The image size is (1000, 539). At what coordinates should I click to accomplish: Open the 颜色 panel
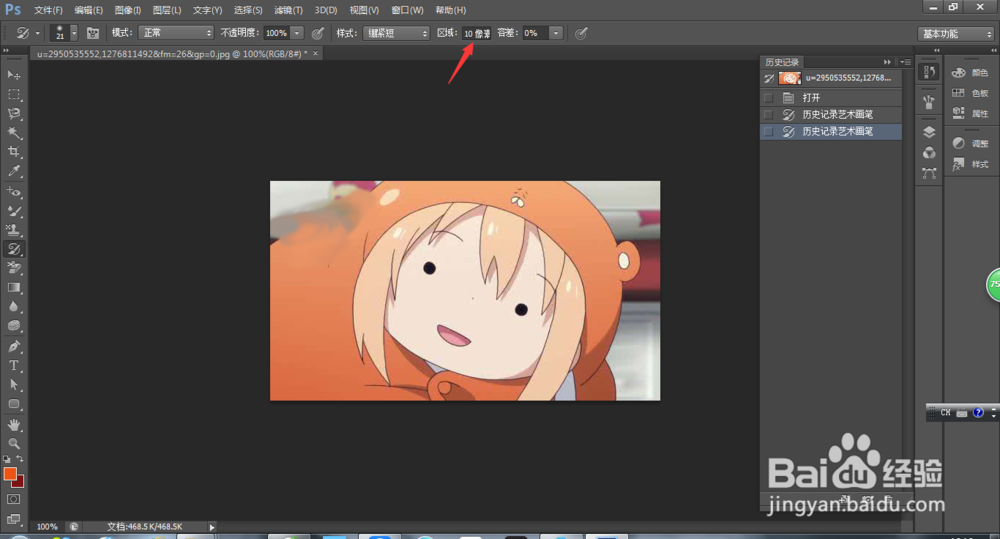pos(971,73)
